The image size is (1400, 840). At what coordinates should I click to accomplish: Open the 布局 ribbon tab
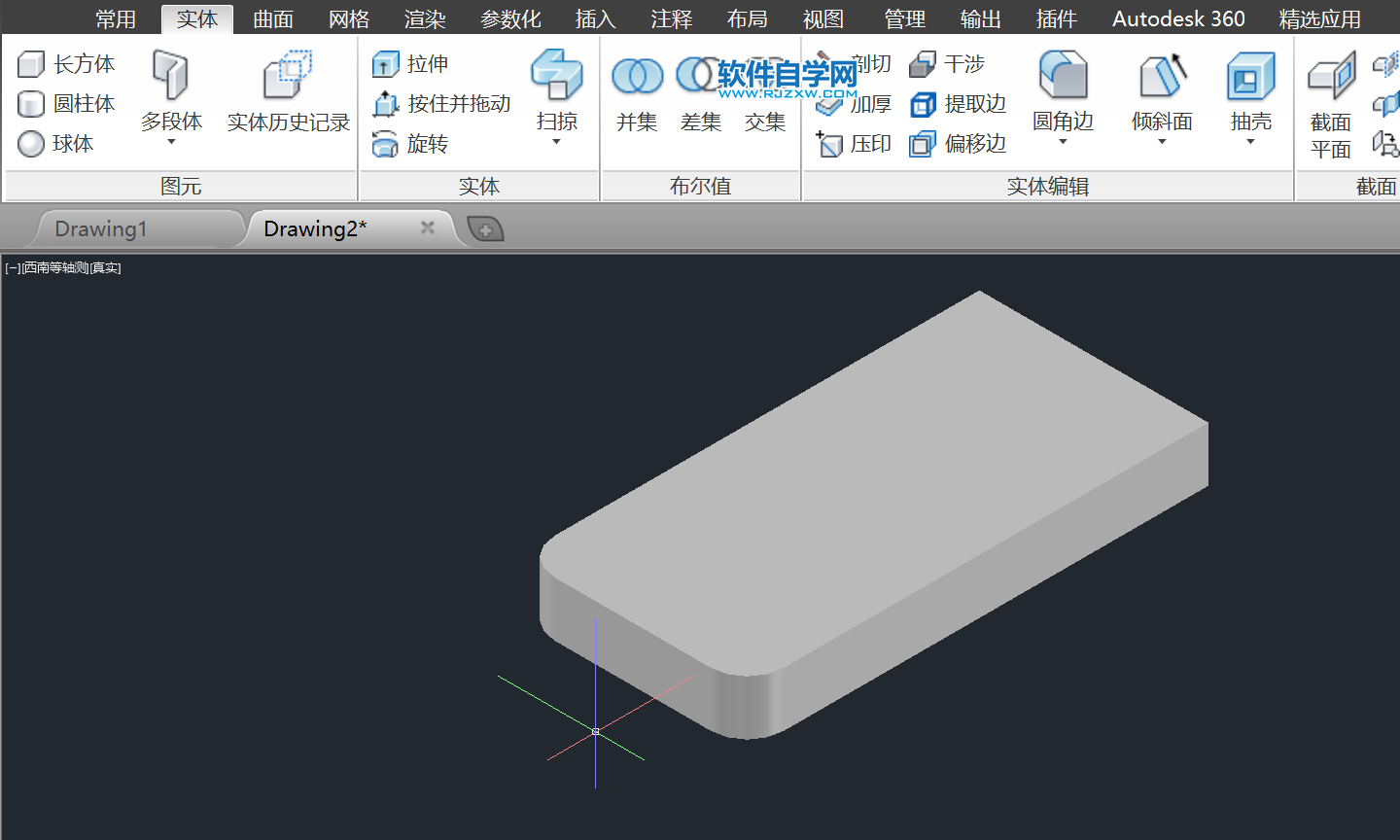coord(748,18)
